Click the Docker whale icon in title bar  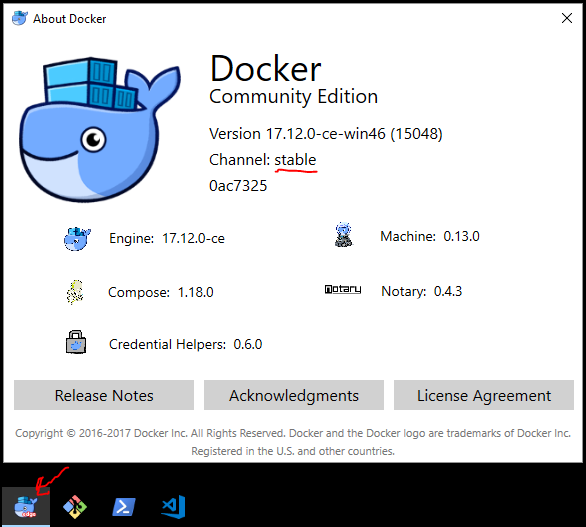tap(20, 18)
